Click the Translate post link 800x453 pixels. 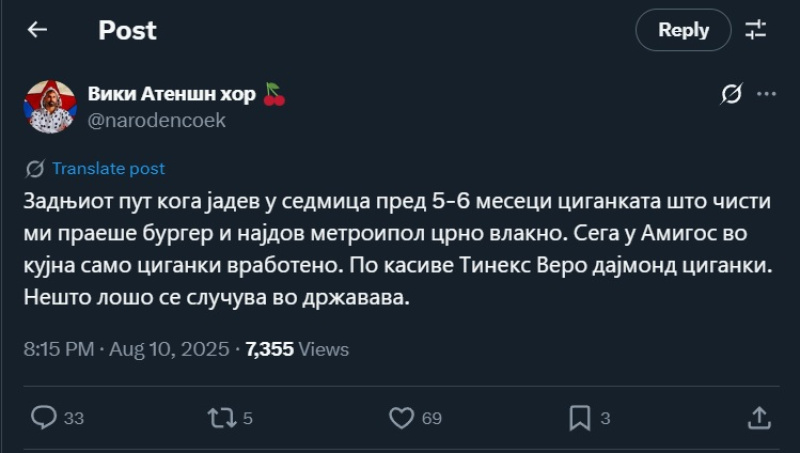pos(108,169)
